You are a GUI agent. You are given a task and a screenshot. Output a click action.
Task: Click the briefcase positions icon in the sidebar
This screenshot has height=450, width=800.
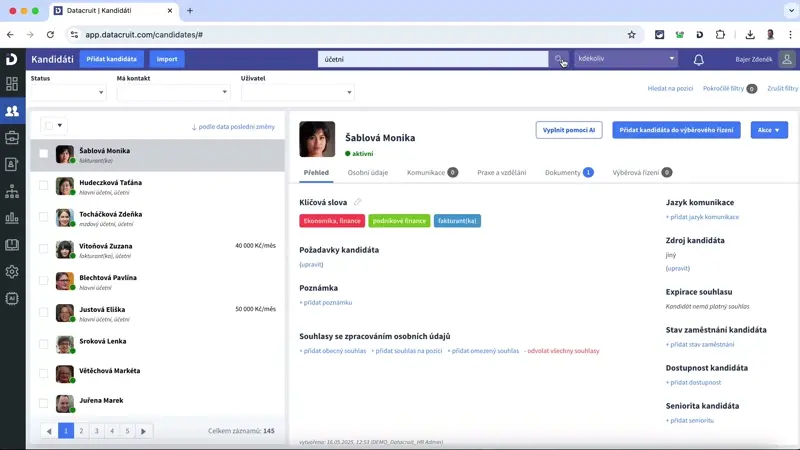point(12,137)
